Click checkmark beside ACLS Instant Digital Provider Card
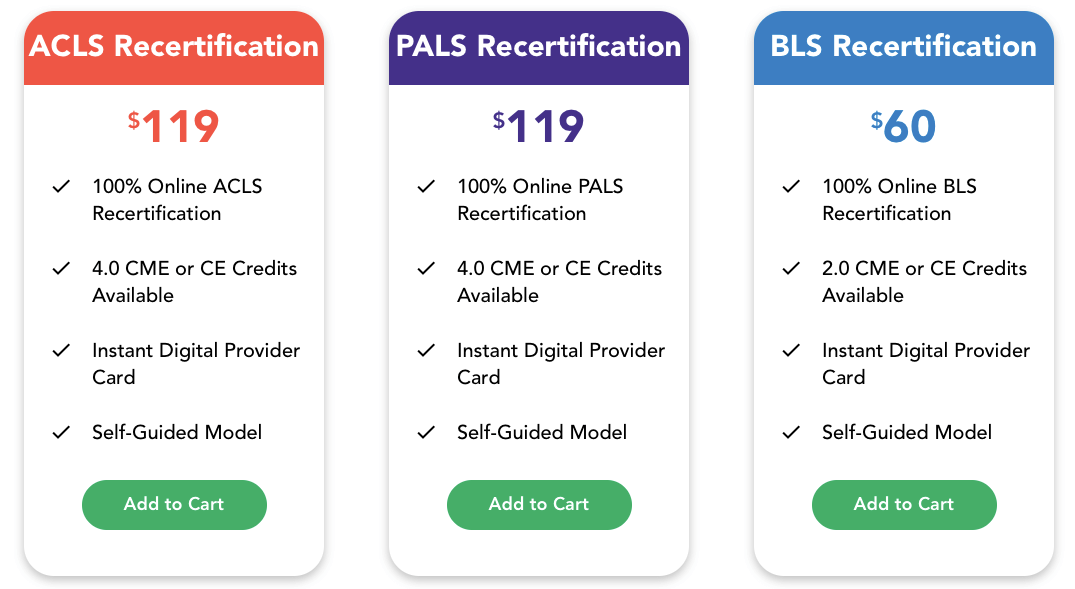Image resolution: width=1075 pixels, height=589 pixels. pyautogui.click(x=61, y=350)
